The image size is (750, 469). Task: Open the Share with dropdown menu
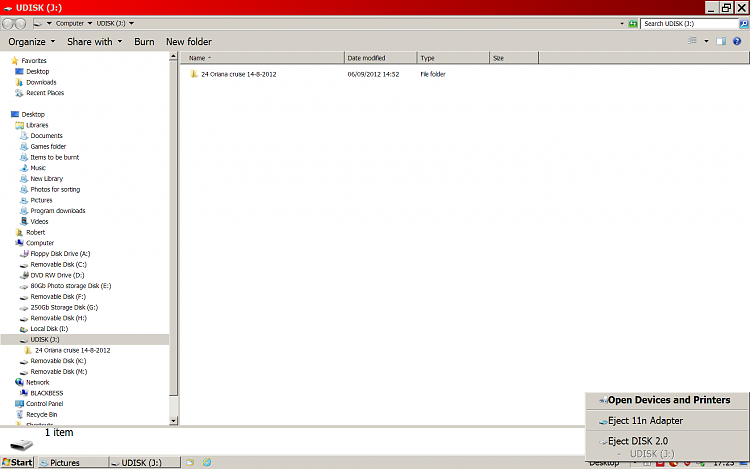94,42
